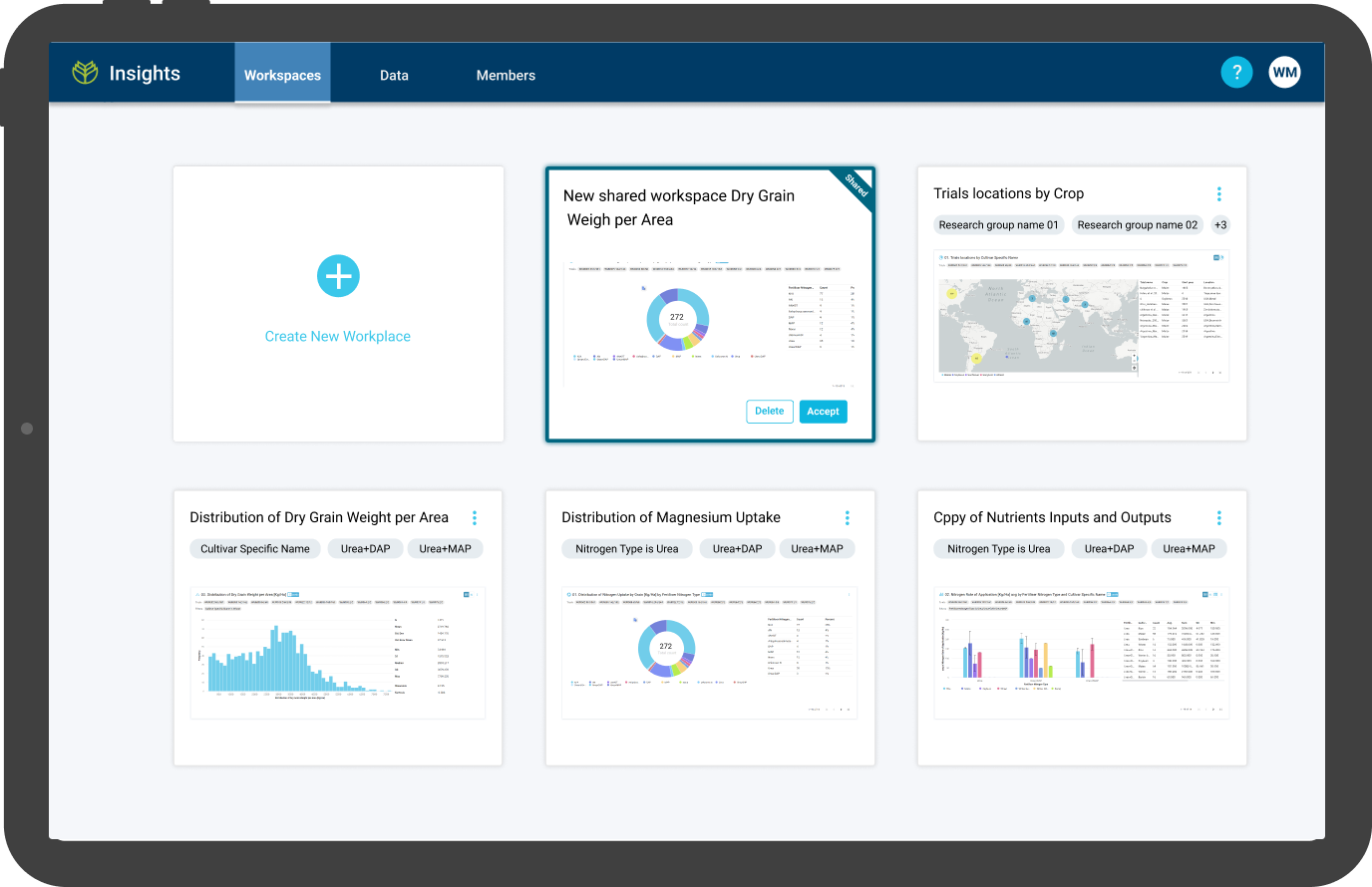
Task: Click Urea+MAP tag in Dry Grain Weight card
Action: (x=445, y=549)
